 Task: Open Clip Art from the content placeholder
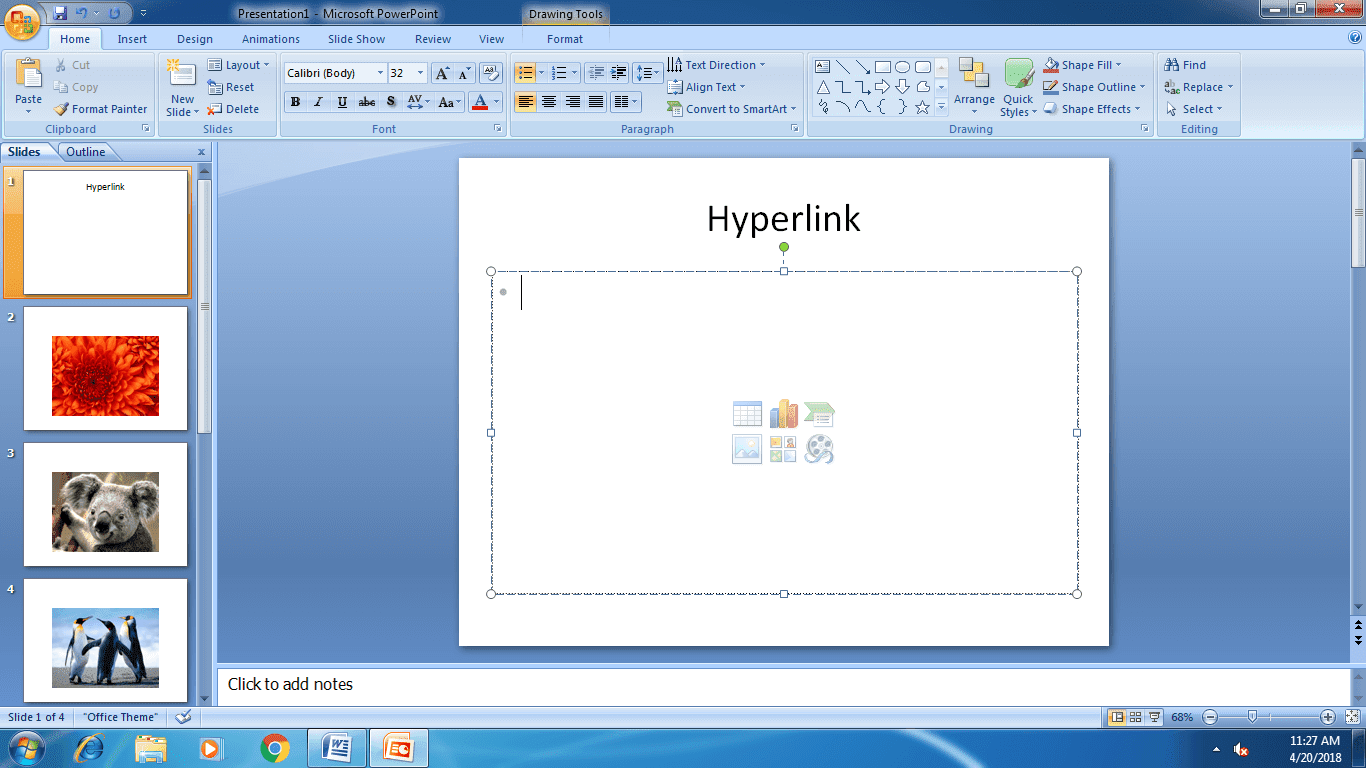click(x=783, y=449)
